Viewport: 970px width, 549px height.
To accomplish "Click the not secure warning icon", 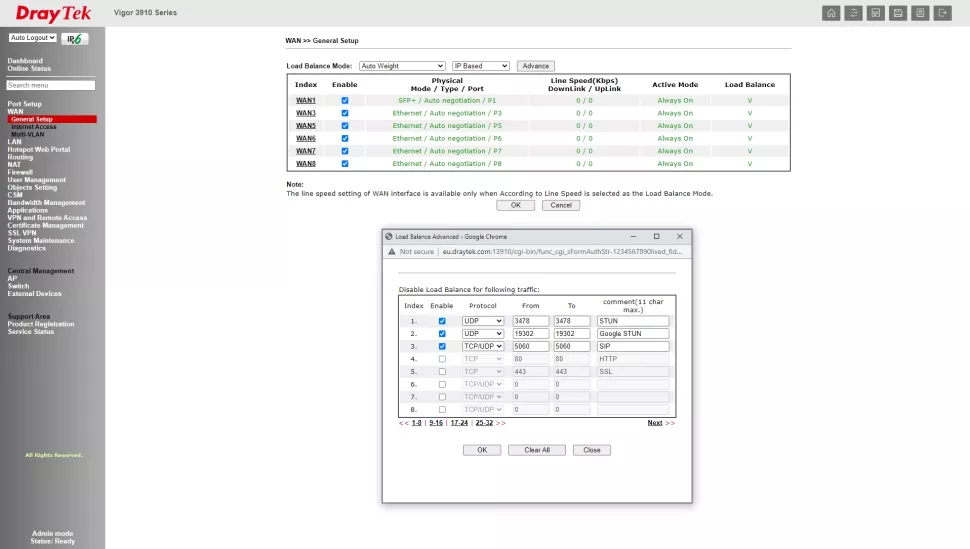I will pyautogui.click(x=392, y=252).
